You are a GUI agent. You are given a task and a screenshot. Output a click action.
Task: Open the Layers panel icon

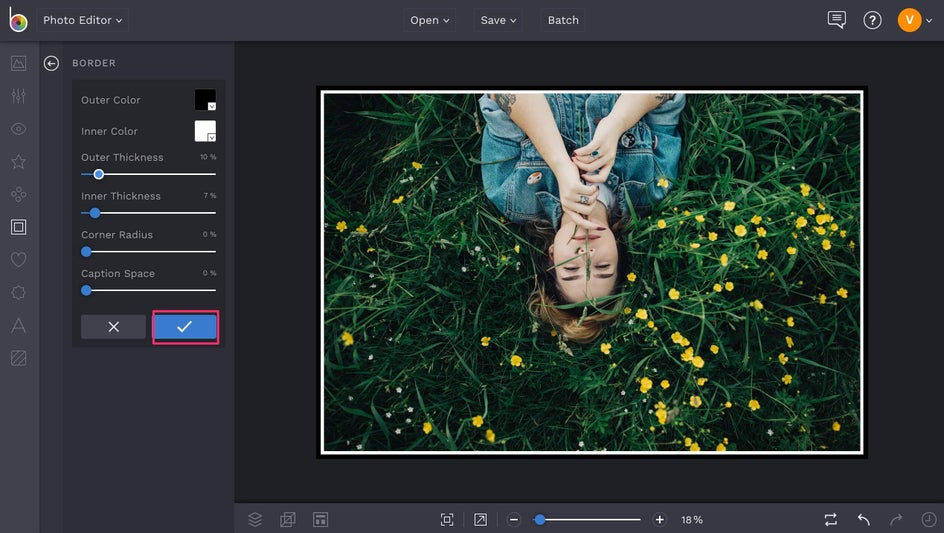(x=255, y=519)
